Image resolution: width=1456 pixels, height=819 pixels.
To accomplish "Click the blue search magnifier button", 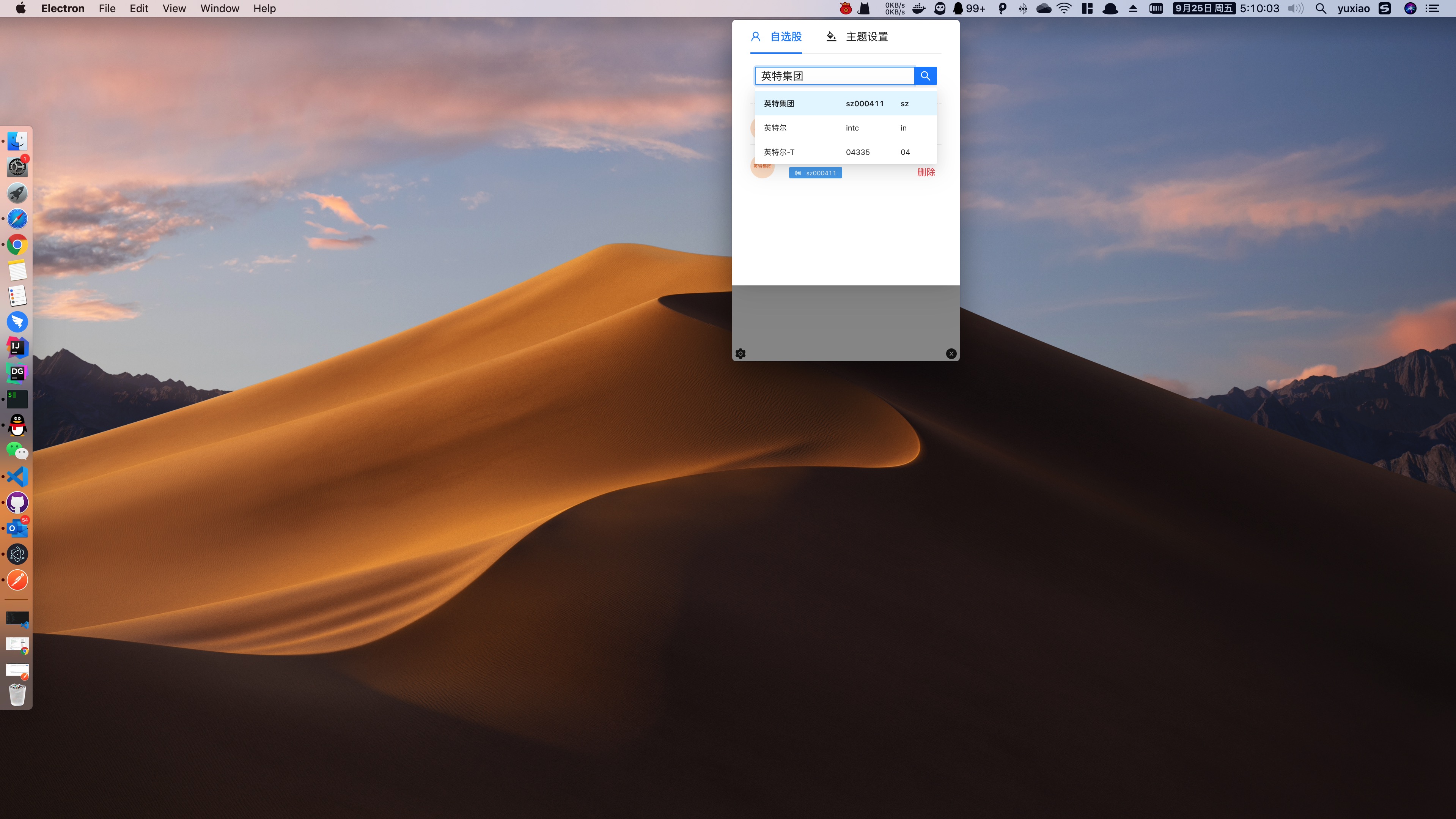I will [x=925, y=76].
